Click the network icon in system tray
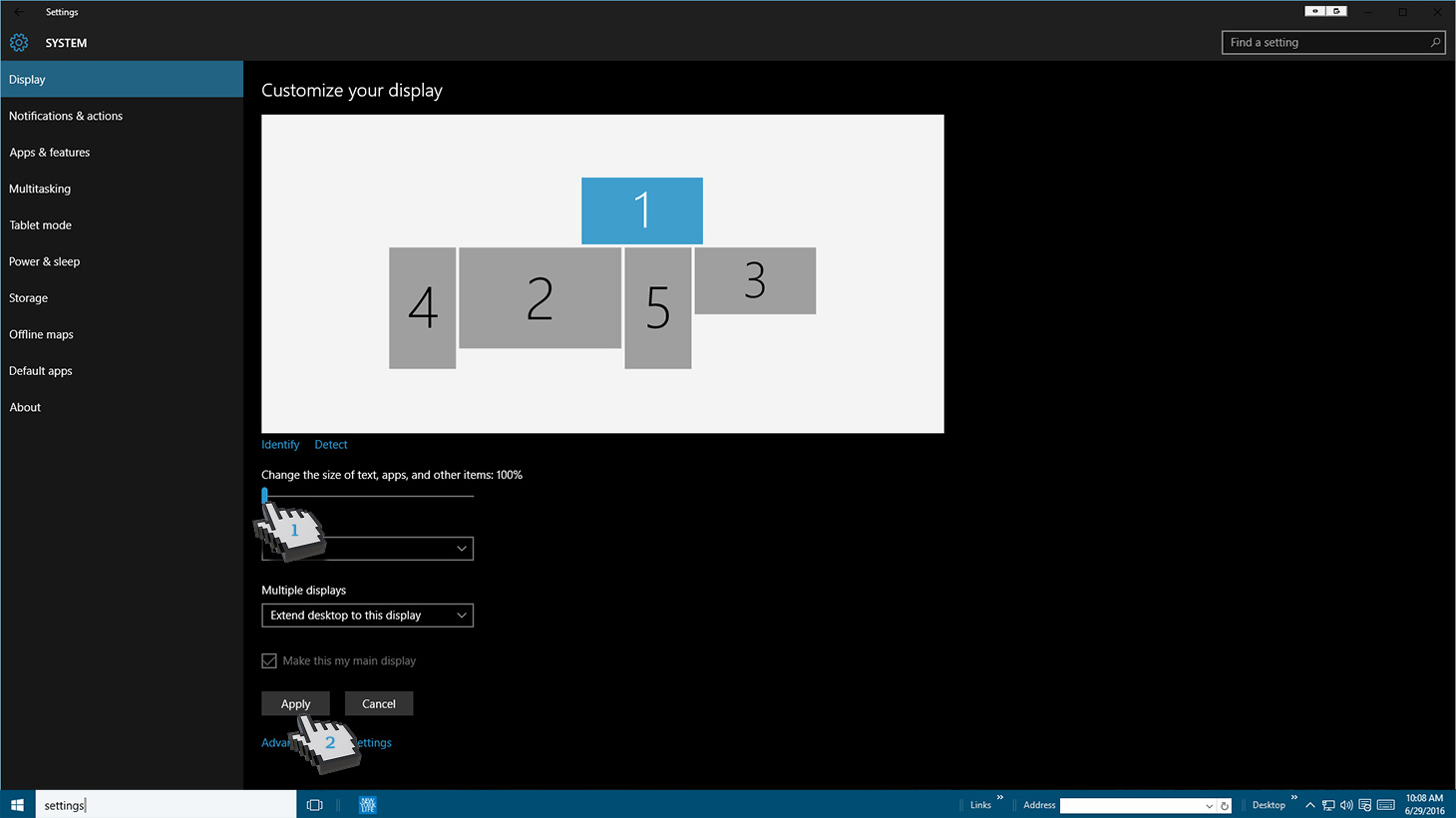This screenshot has width=1456, height=818. (1328, 805)
